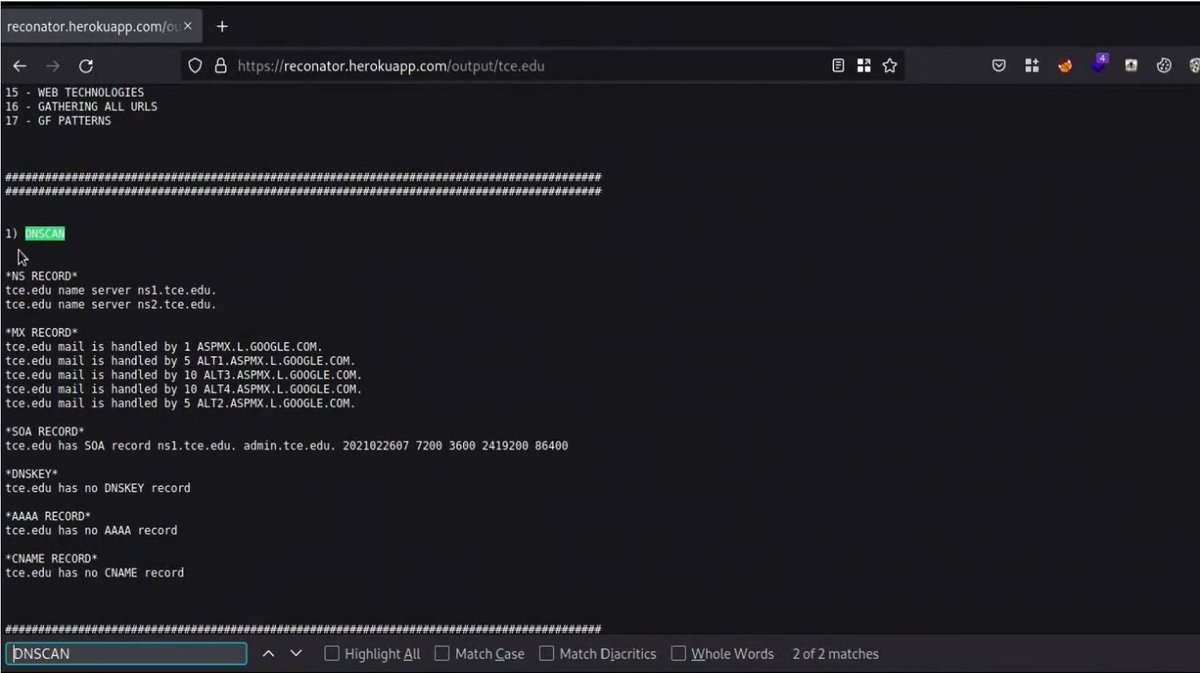
Task: Bookmark the page via the star icon
Action: point(890,65)
